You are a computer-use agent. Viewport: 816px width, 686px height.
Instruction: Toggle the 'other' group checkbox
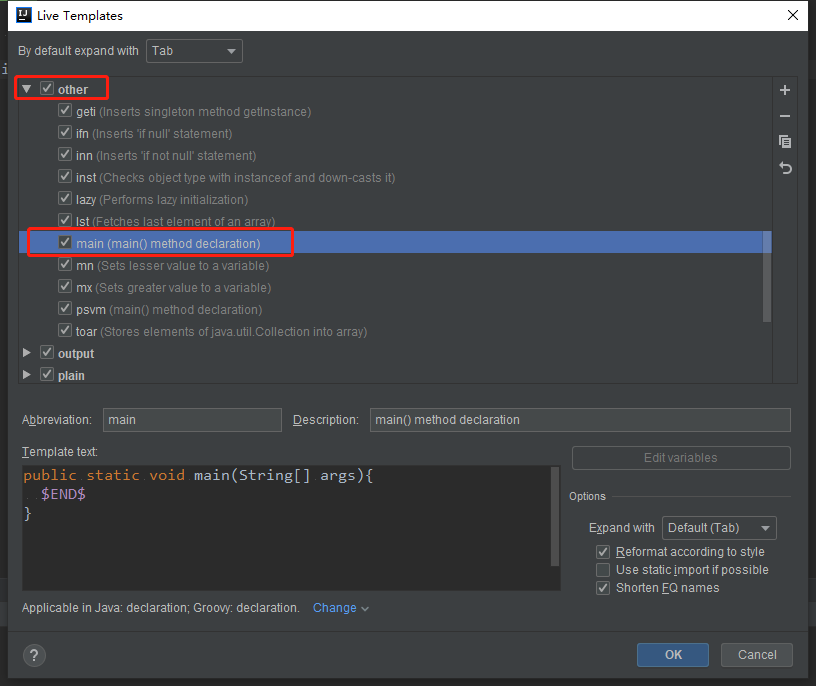tap(47, 88)
